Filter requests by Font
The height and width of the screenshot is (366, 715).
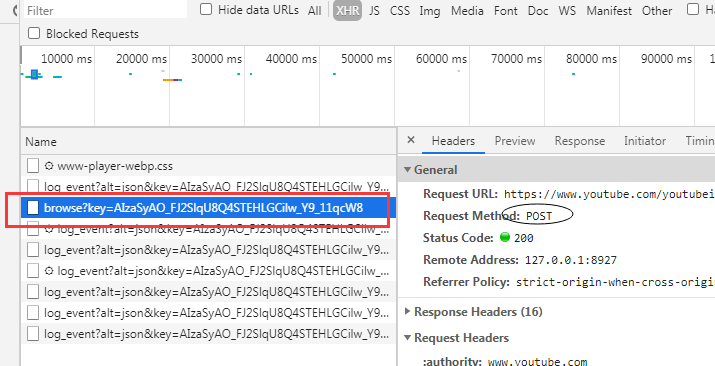(506, 10)
